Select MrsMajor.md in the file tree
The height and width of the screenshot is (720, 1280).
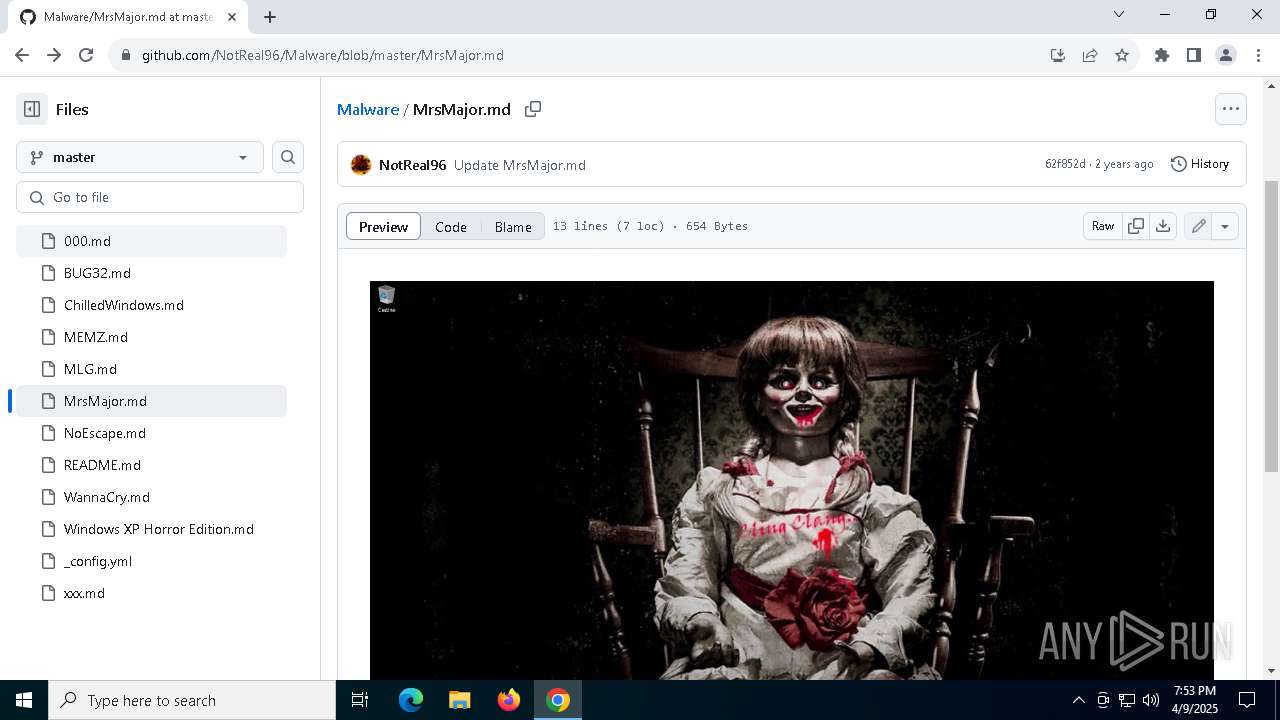152,401
